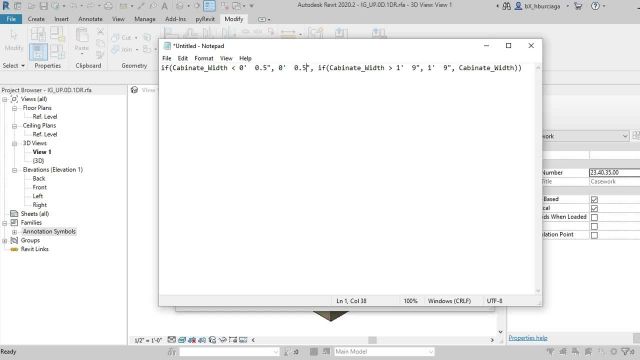Toggle the checked 'cal' row checkbox in Properties

(x=594, y=209)
